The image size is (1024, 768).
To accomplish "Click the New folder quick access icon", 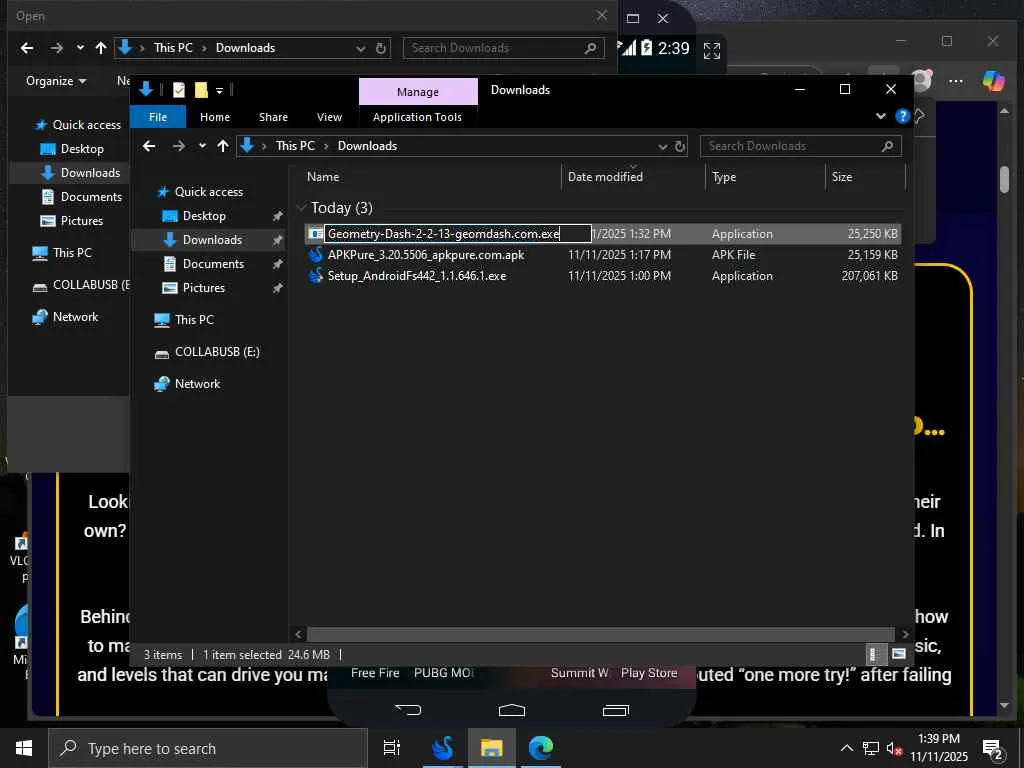I will click(x=201, y=90).
